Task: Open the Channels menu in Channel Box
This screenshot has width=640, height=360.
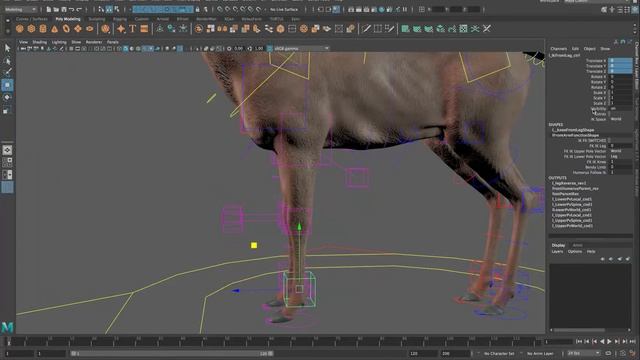Action: [558, 49]
